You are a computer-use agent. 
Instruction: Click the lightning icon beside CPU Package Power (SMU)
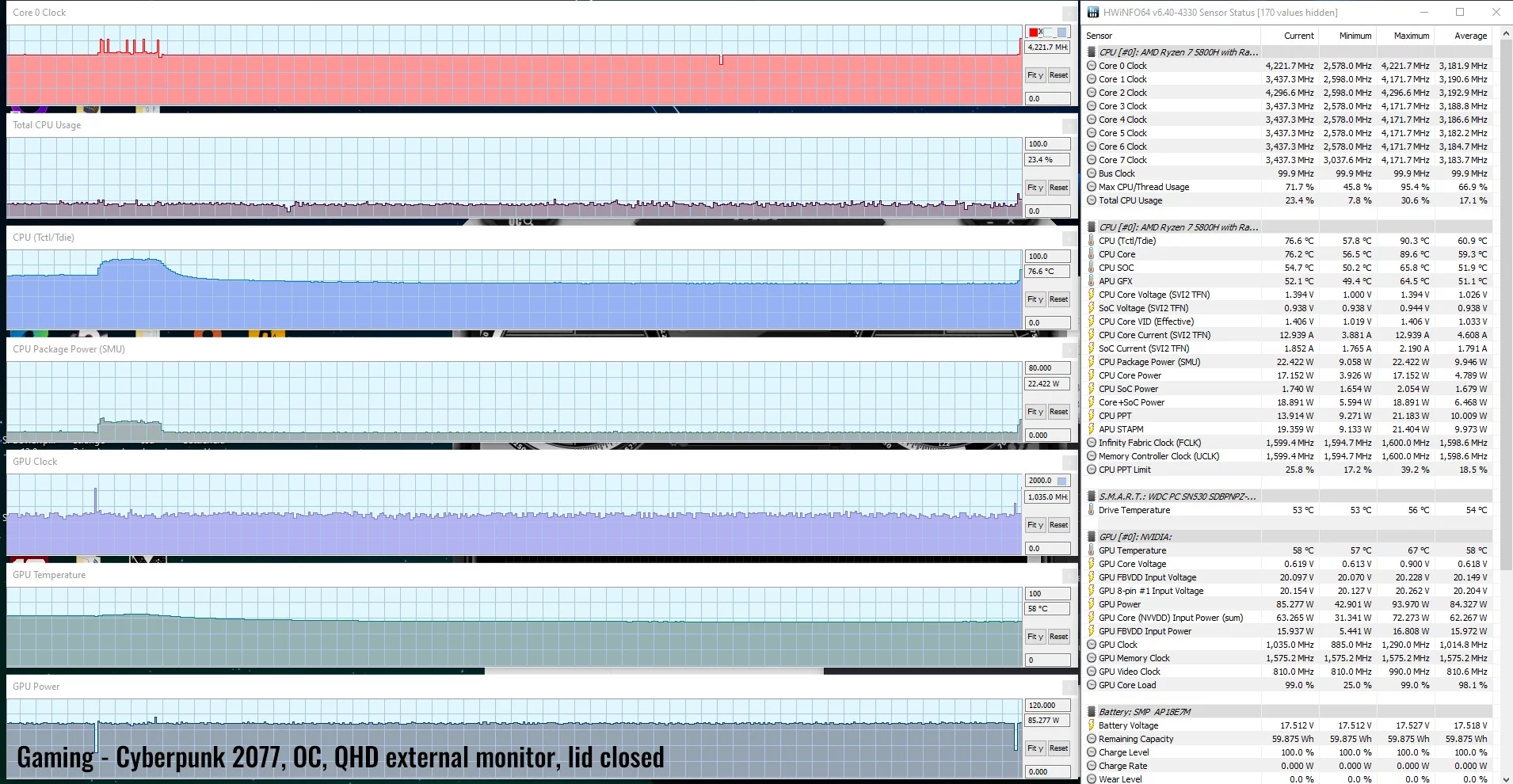click(x=1092, y=362)
